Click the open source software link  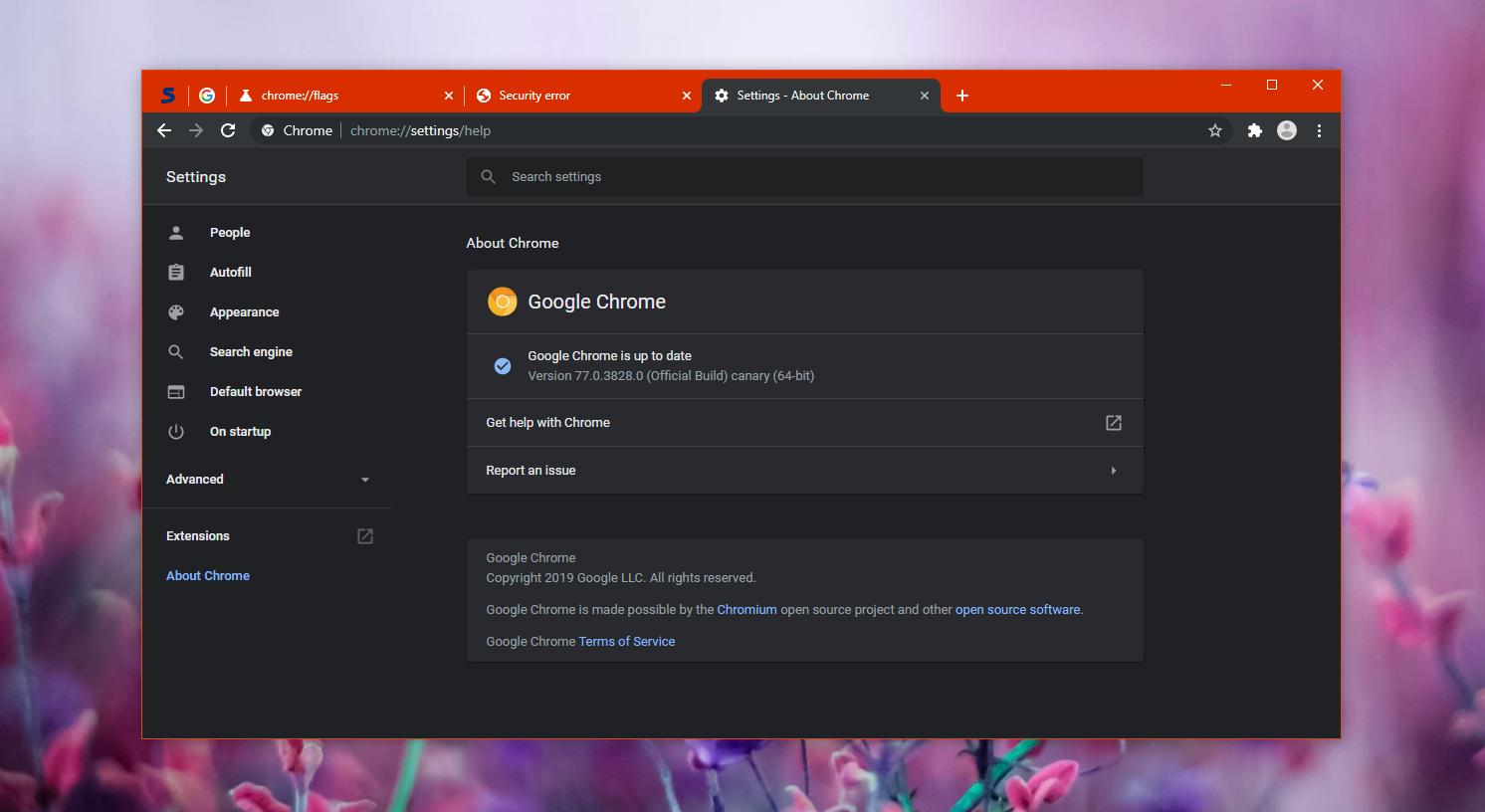coord(1017,610)
